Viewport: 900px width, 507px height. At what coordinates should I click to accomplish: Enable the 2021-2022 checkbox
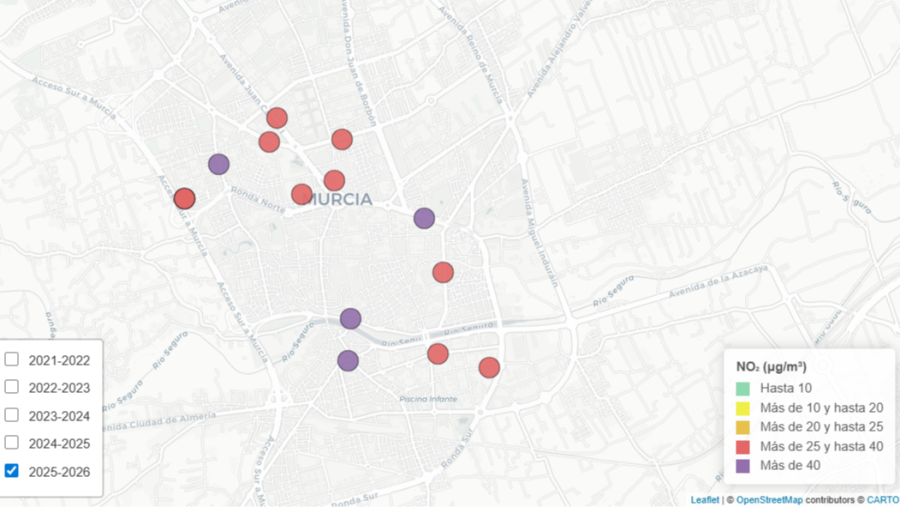click(x=12, y=359)
